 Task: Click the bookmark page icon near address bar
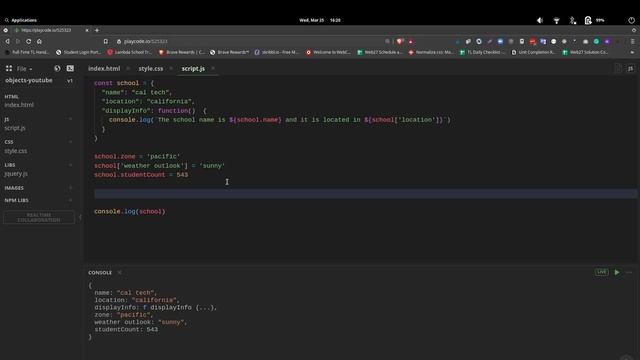pos(106,41)
